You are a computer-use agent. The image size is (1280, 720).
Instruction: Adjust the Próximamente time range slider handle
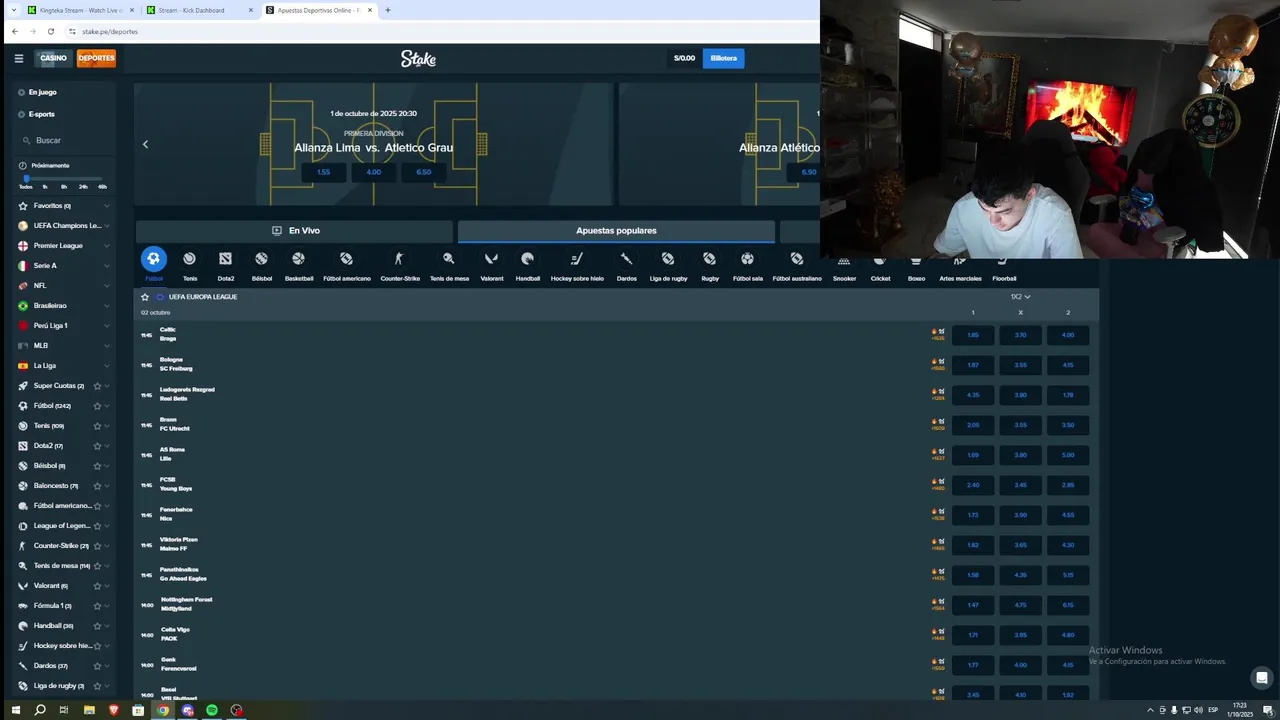(26, 178)
